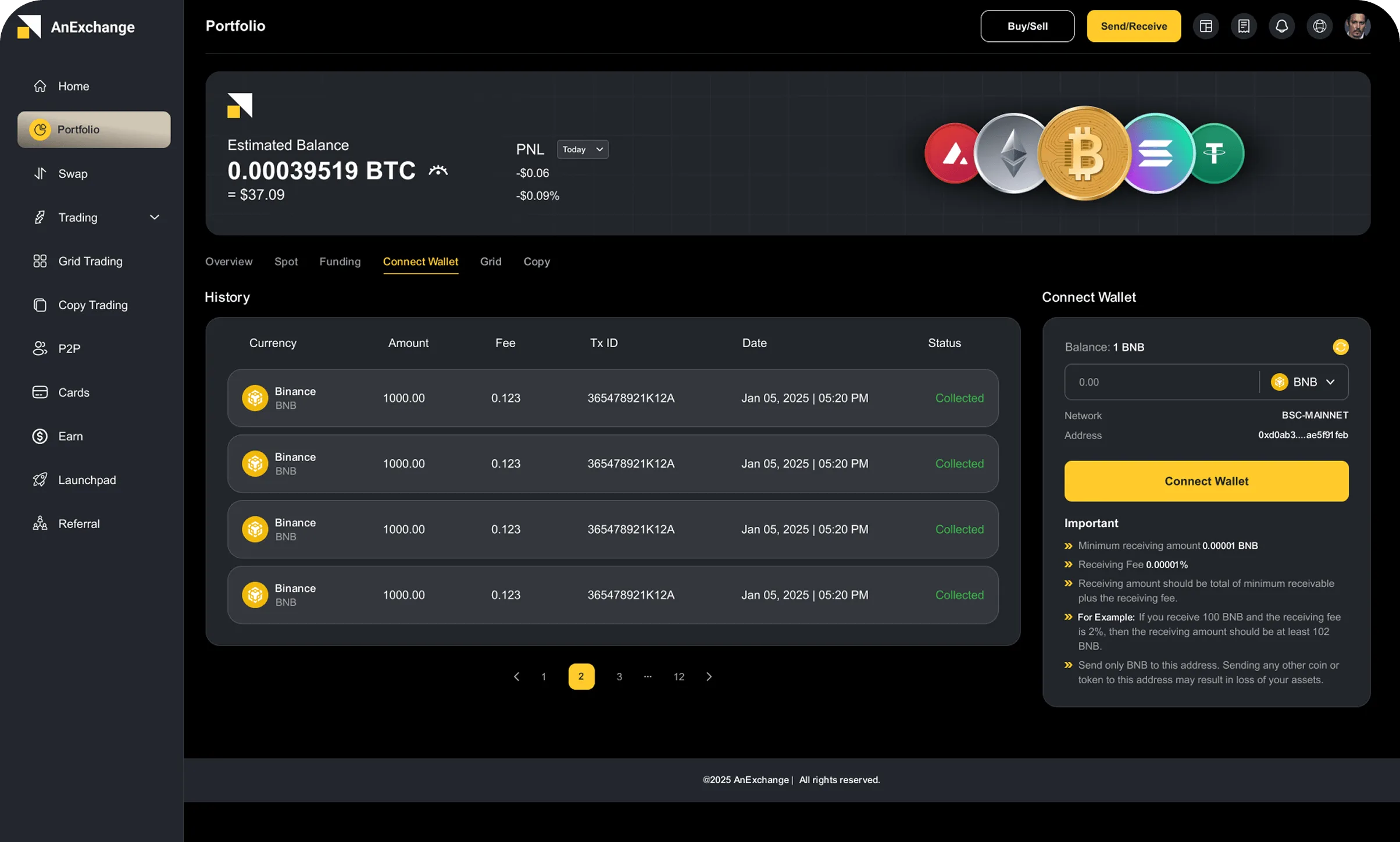Screen dimensions: 1400x842
Task: Open the language globe selector
Action: [x=1319, y=26]
